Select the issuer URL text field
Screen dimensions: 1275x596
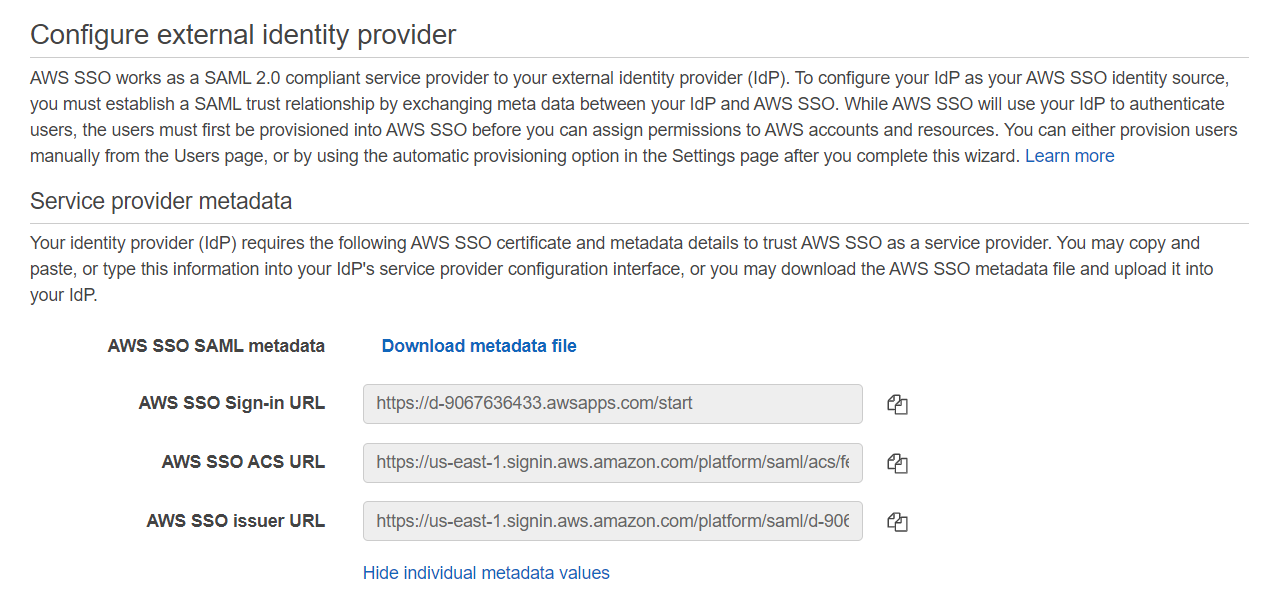[612, 520]
